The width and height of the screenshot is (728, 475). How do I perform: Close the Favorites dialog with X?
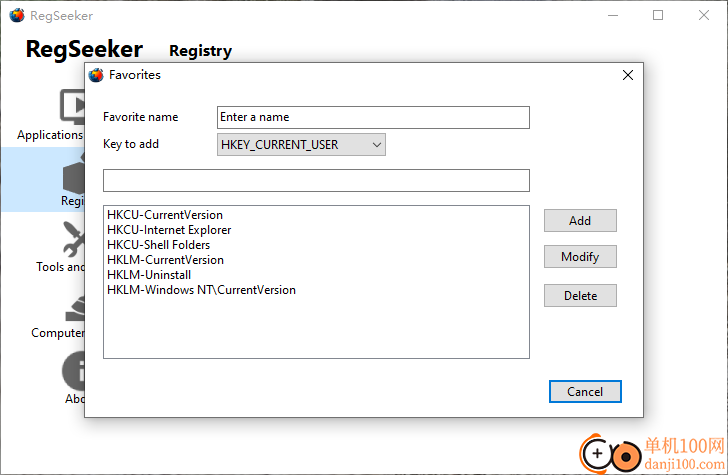628,75
